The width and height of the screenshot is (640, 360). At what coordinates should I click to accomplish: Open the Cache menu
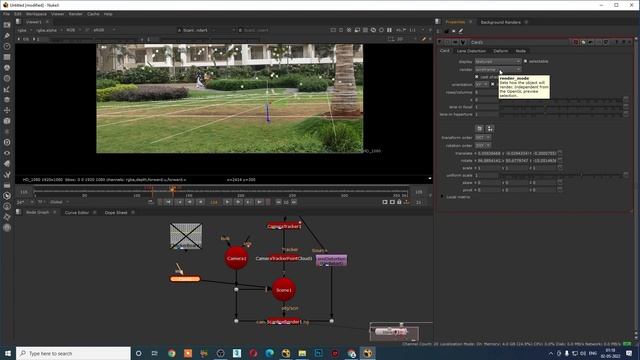point(93,14)
